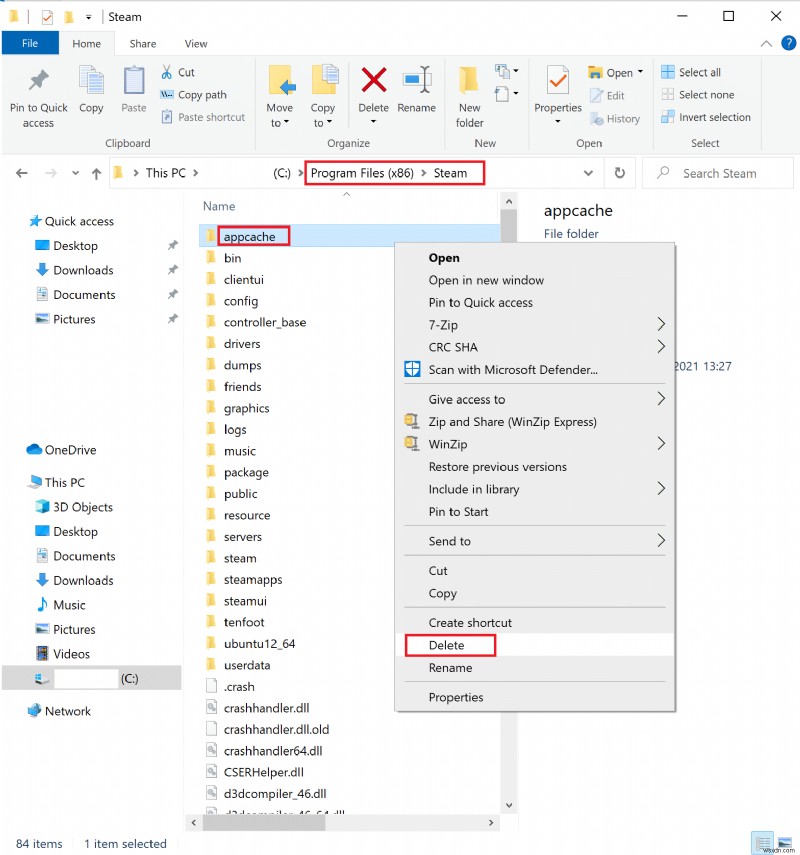The image size is (800, 855).
Task: Open the Copy to dropdown
Action: coord(323,96)
